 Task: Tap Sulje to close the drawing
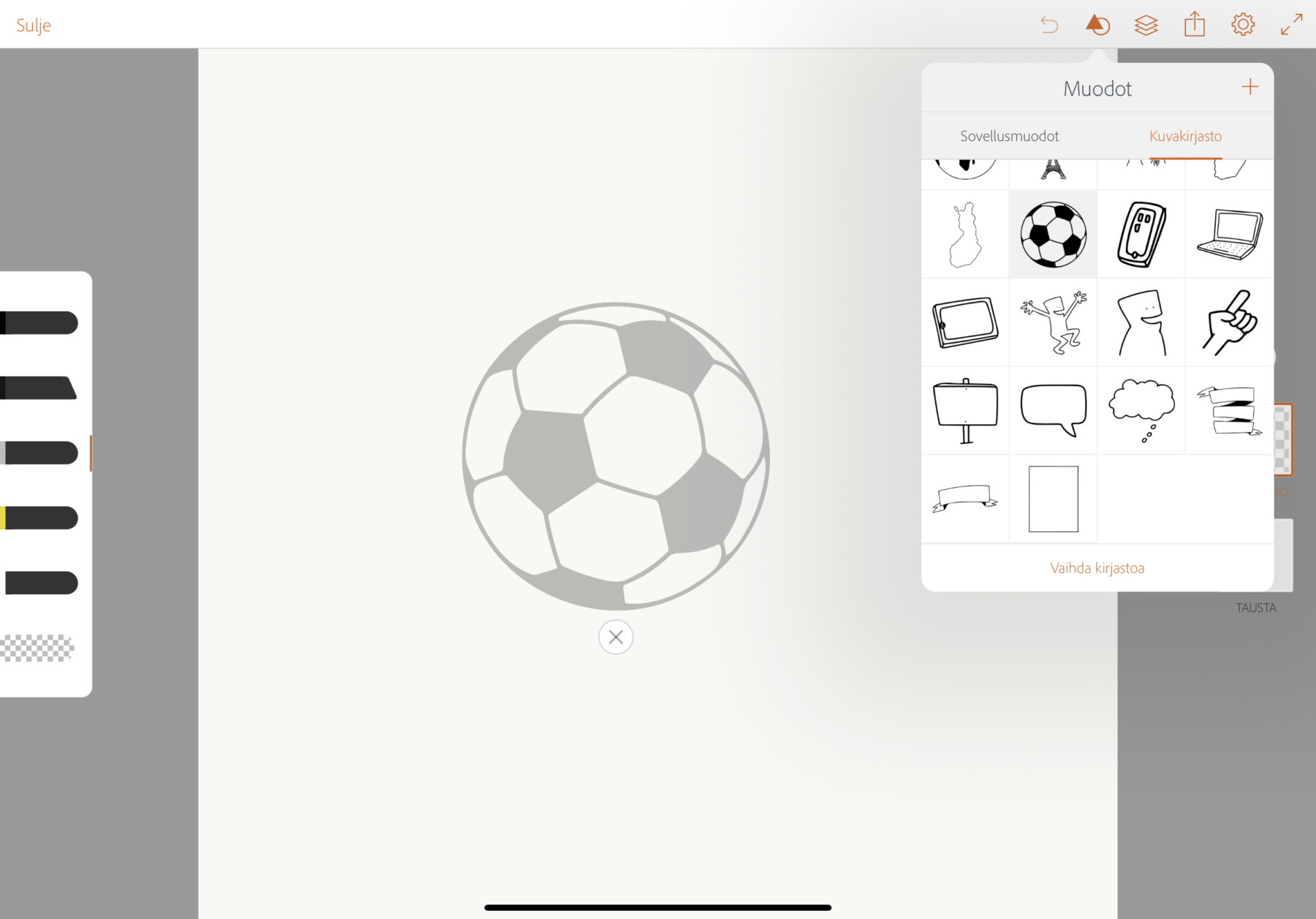click(34, 26)
